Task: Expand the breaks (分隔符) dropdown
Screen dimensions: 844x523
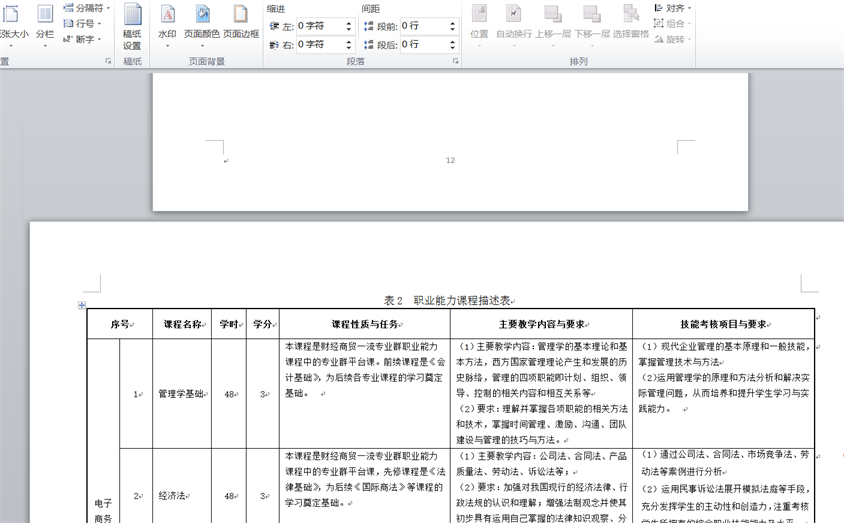Action: click(x=88, y=8)
